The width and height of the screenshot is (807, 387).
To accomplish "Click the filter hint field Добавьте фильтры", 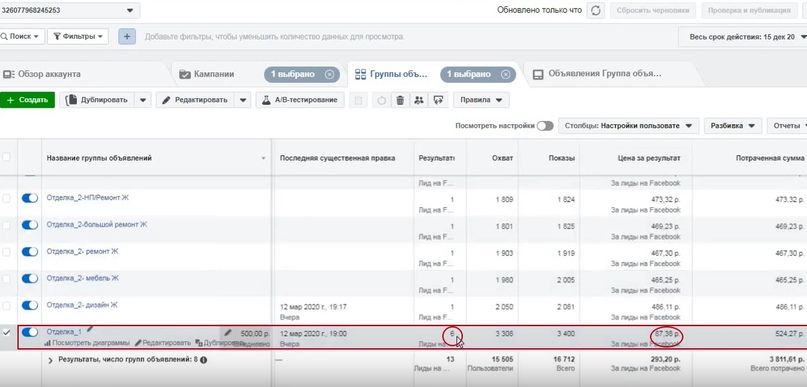I will click(274, 37).
